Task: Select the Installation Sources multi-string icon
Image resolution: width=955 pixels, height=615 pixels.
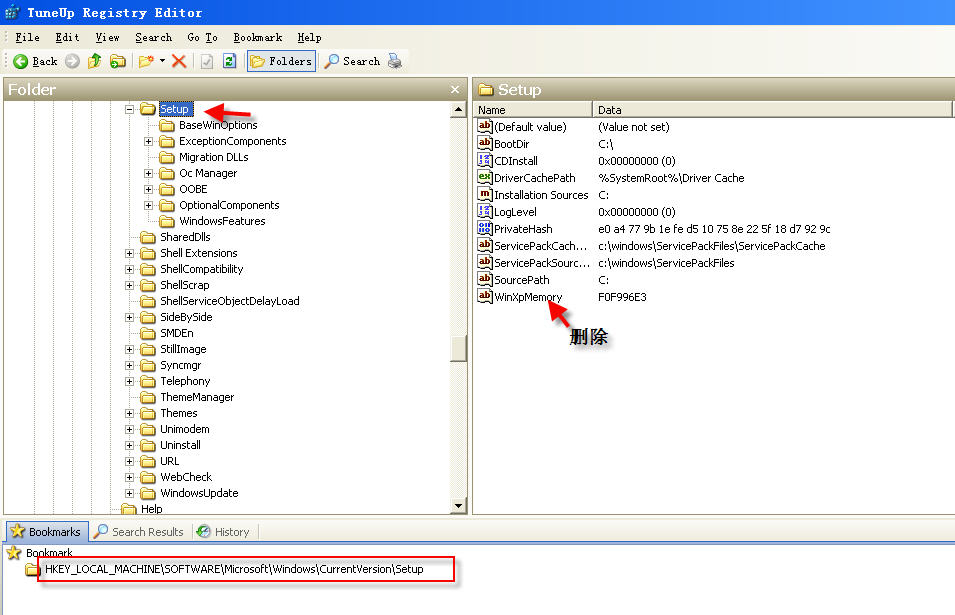Action: click(x=485, y=194)
